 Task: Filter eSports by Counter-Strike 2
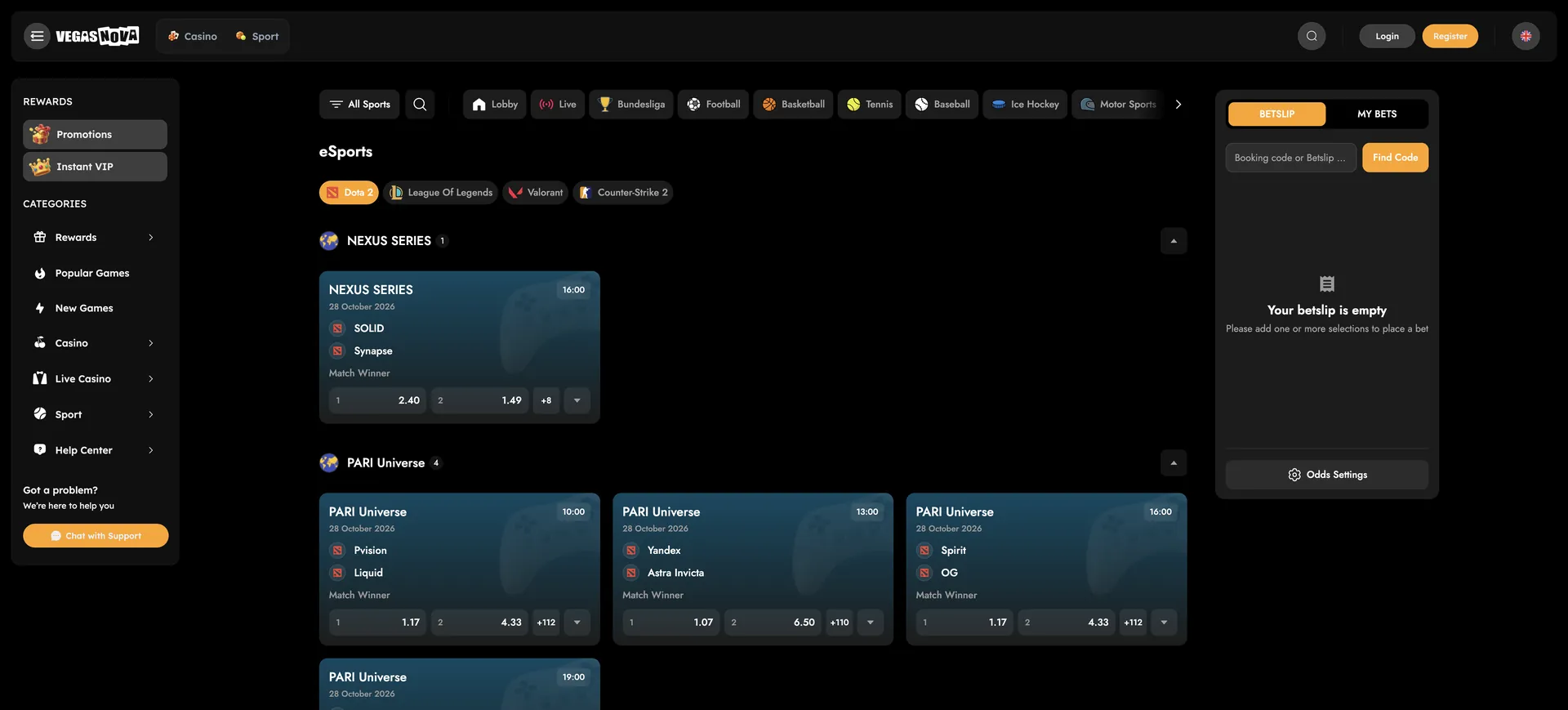pyautogui.click(x=623, y=193)
